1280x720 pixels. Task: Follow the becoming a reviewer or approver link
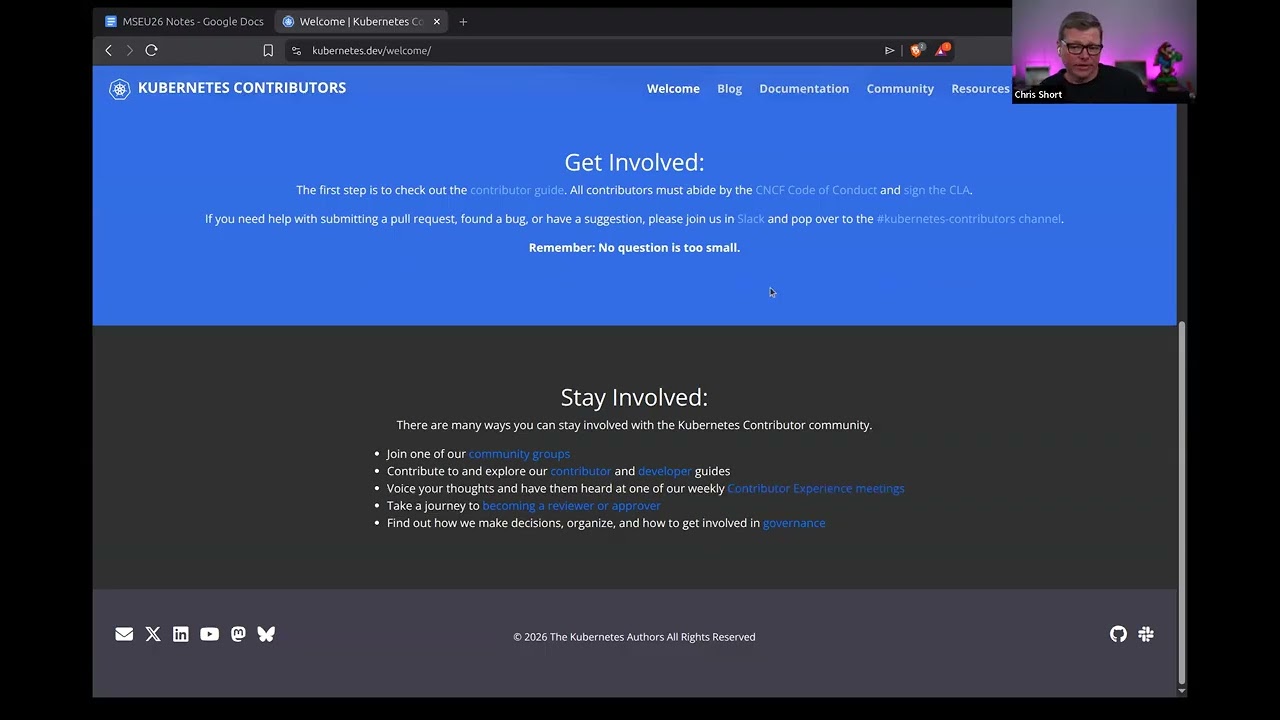(x=571, y=506)
